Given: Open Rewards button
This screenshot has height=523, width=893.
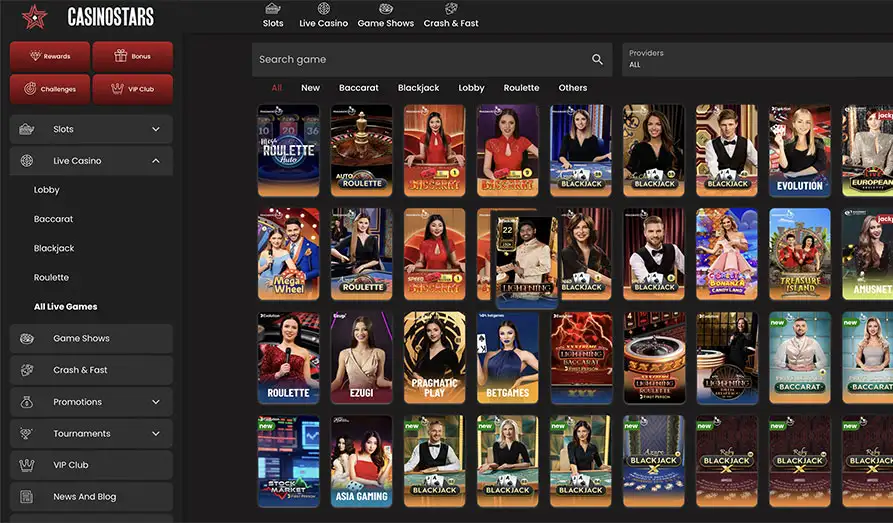Looking at the screenshot, I should [x=50, y=56].
